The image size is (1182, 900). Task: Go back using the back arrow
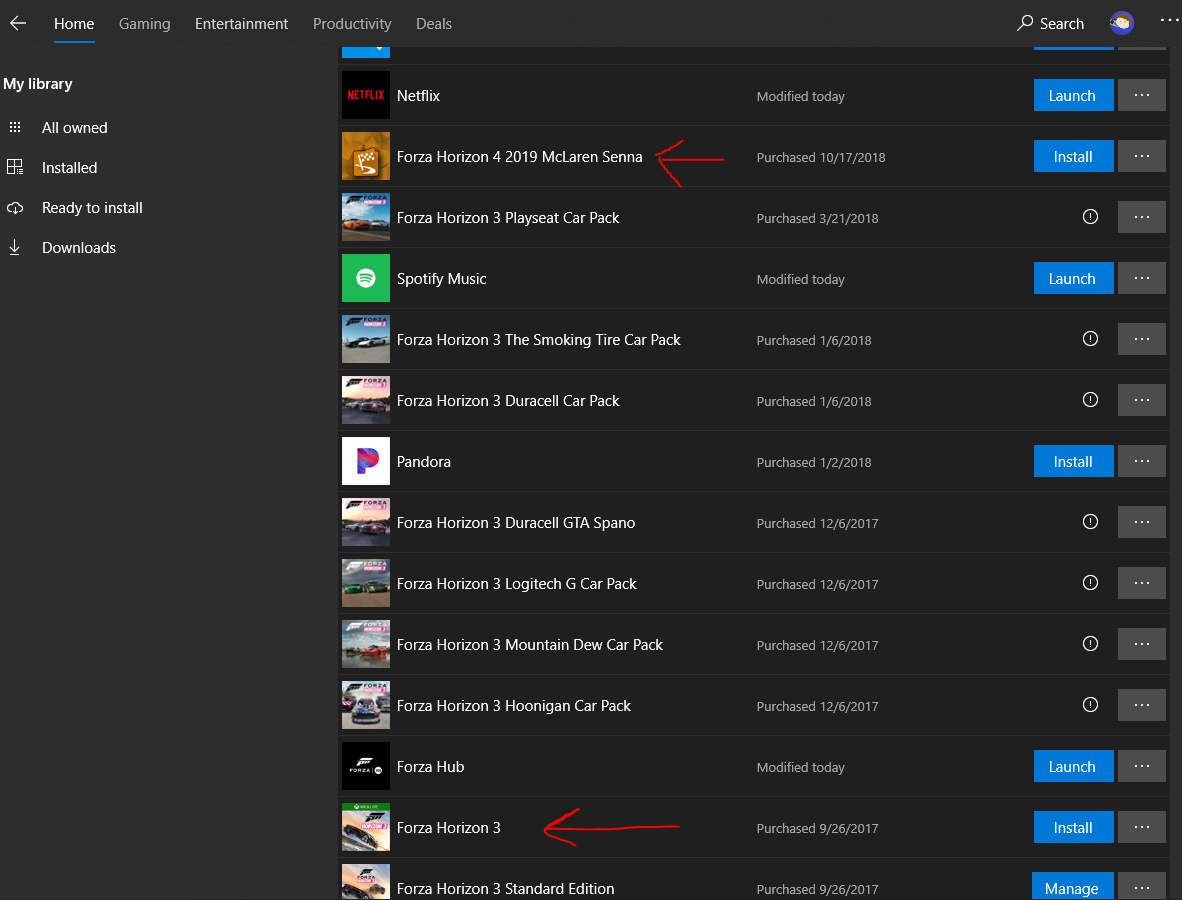(x=18, y=23)
